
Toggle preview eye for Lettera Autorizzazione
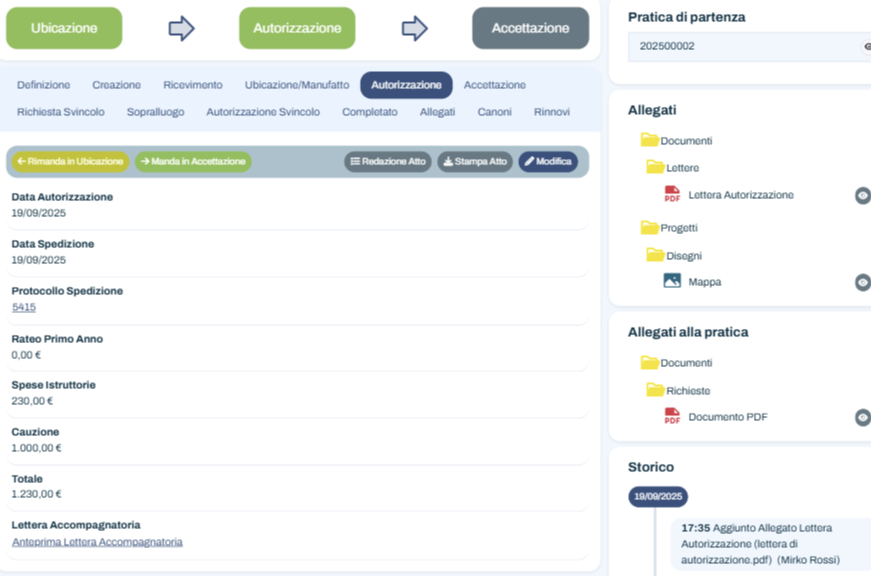tap(862, 195)
